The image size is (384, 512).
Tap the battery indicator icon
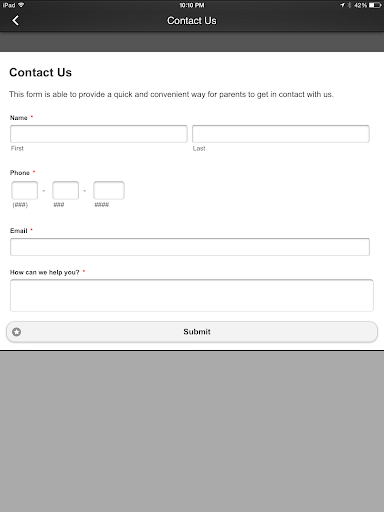pos(375,5)
